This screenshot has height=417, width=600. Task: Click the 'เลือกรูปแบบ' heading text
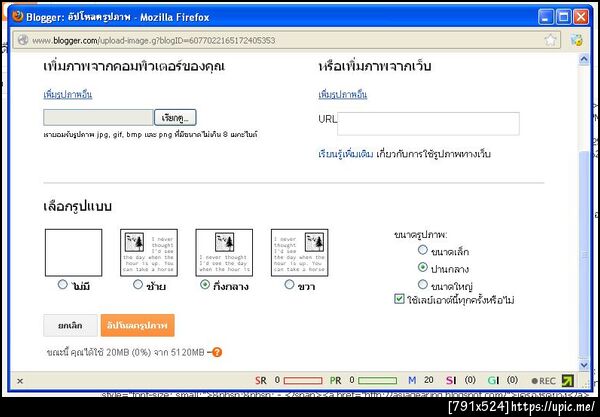coord(78,206)
